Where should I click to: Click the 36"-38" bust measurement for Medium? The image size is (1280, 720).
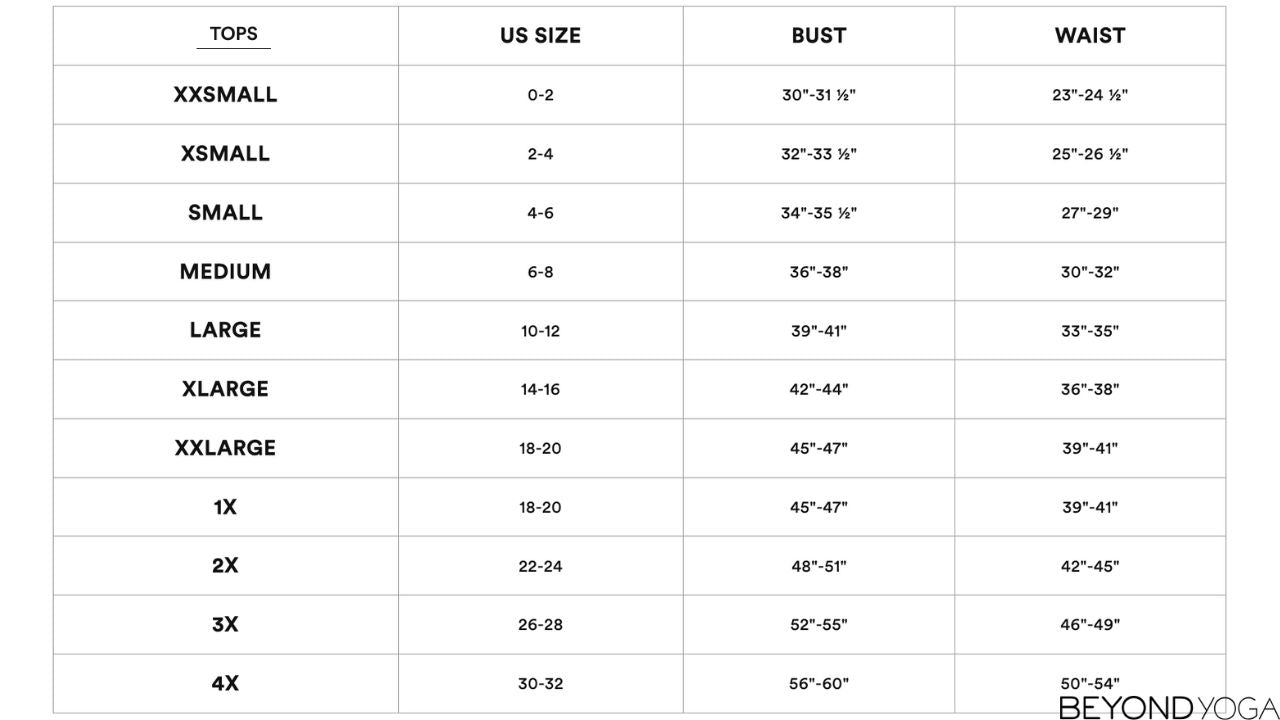pos(818,272)
